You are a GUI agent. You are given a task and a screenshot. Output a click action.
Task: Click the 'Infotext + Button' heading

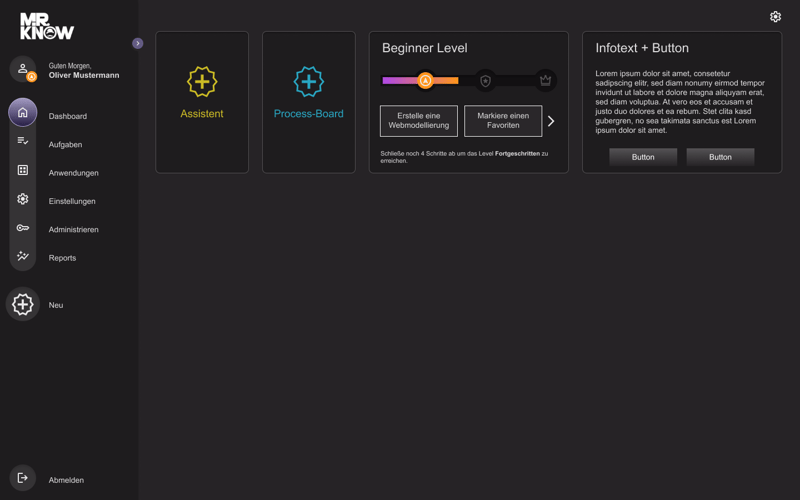[x=642, y=48]
